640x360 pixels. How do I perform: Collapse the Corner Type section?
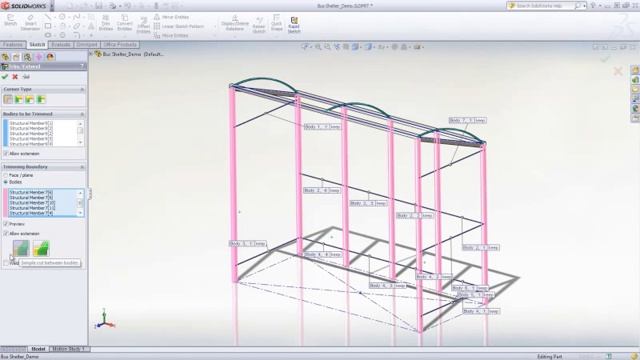click(x=82, y=89)
